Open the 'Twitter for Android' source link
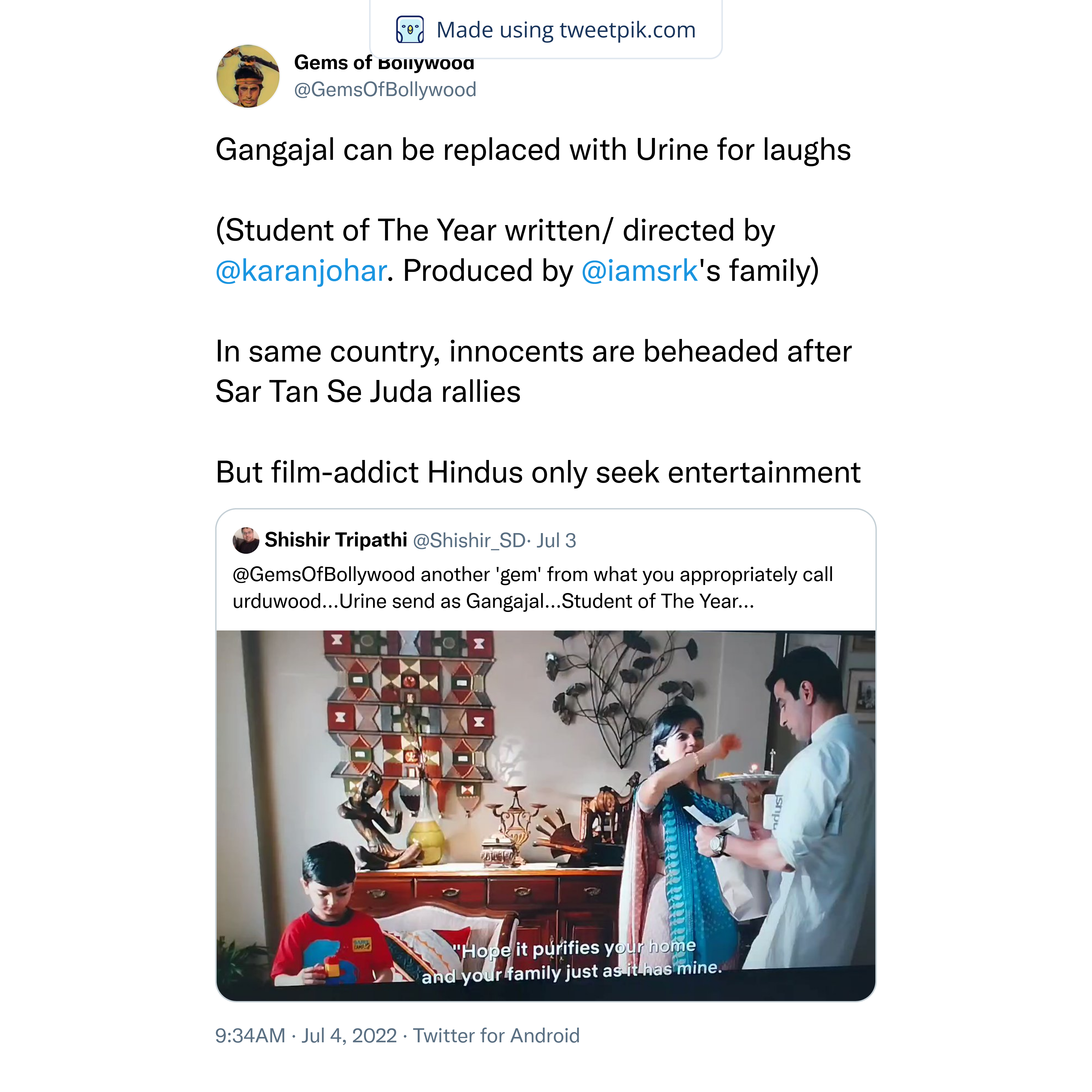 click(x=496, y=1035)
